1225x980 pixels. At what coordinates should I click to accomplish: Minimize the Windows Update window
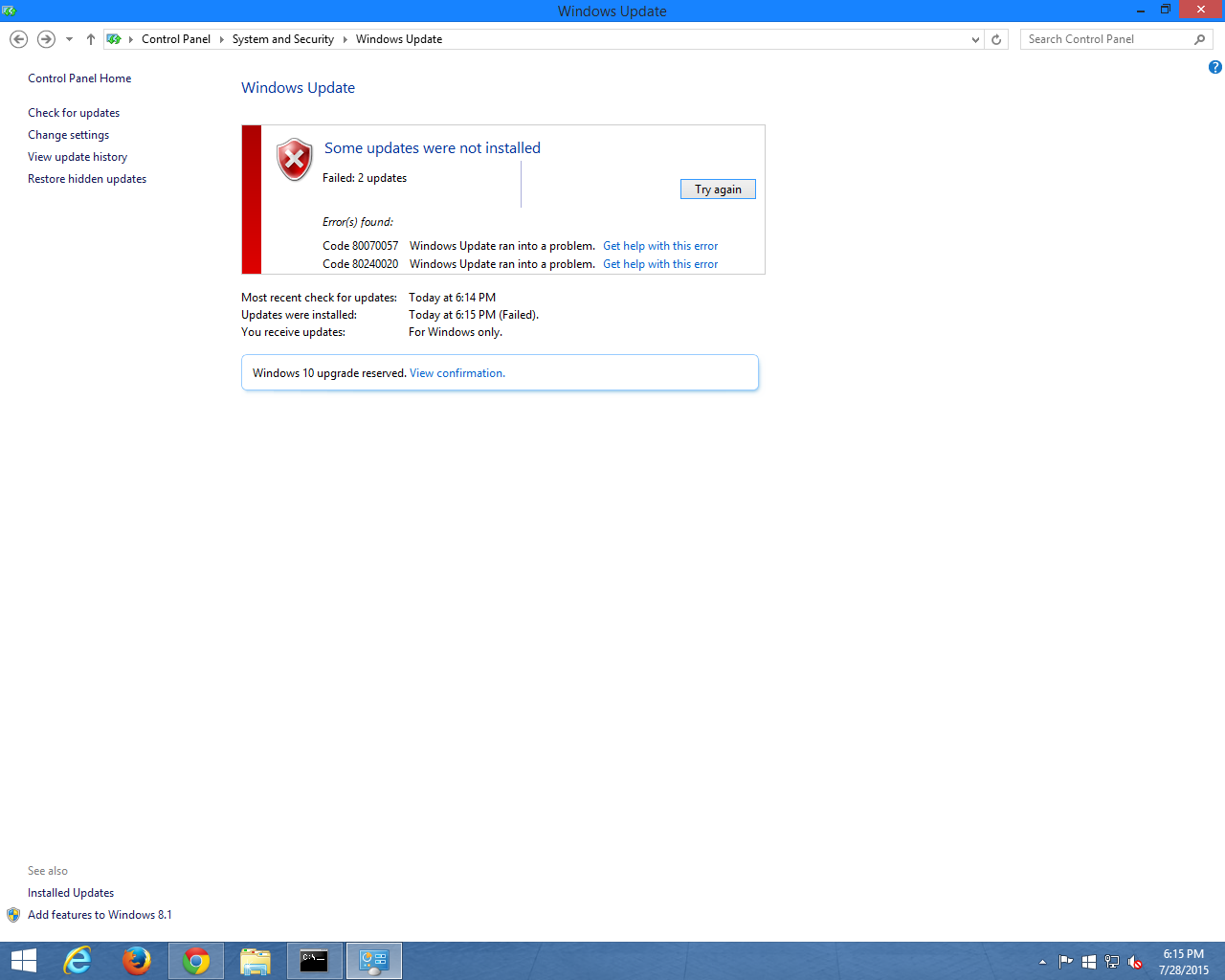click(1141, 11)
